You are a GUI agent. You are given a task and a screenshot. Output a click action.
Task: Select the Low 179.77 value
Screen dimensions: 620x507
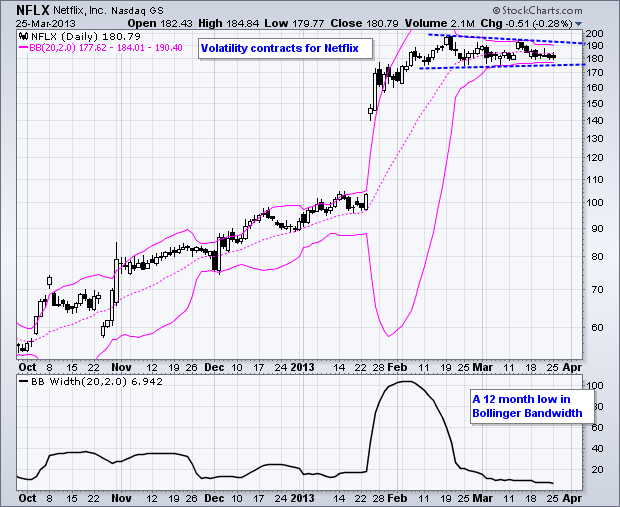tap(295, 24)
